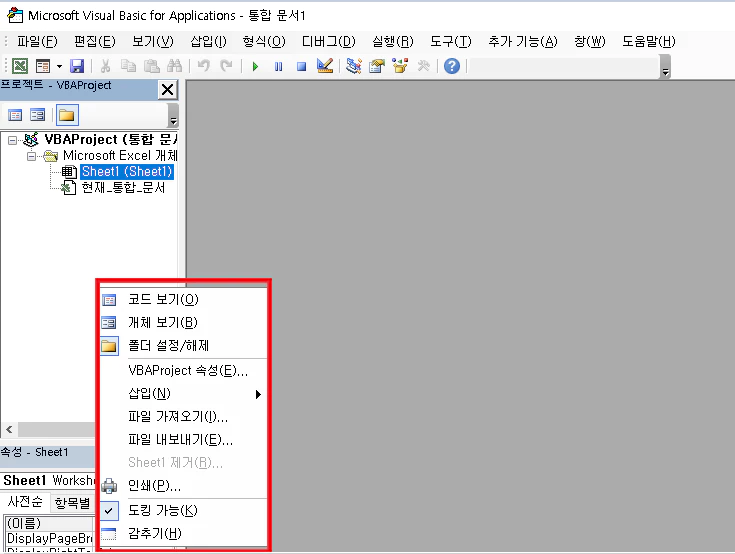Run the macro with the green play icon
The height and width of the screenshot is (554, 735).
pyautogui.click(x=255, y=67)
